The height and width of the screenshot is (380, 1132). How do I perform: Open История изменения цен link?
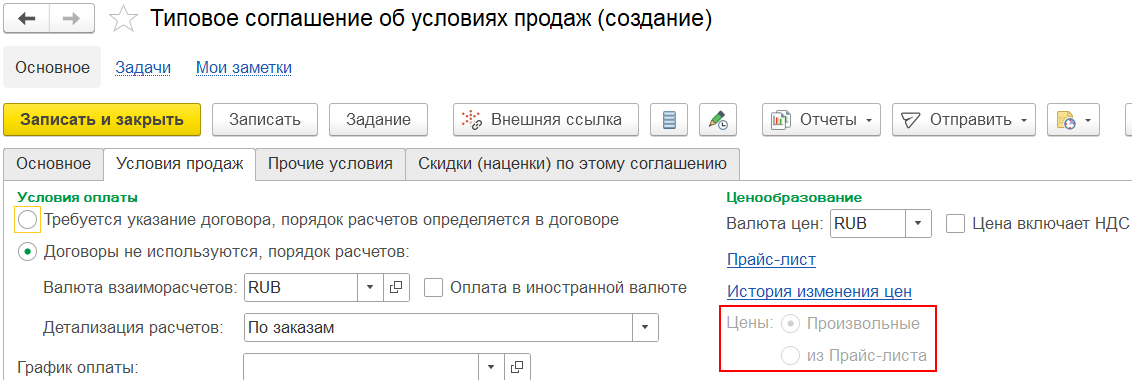pos(819,292)
